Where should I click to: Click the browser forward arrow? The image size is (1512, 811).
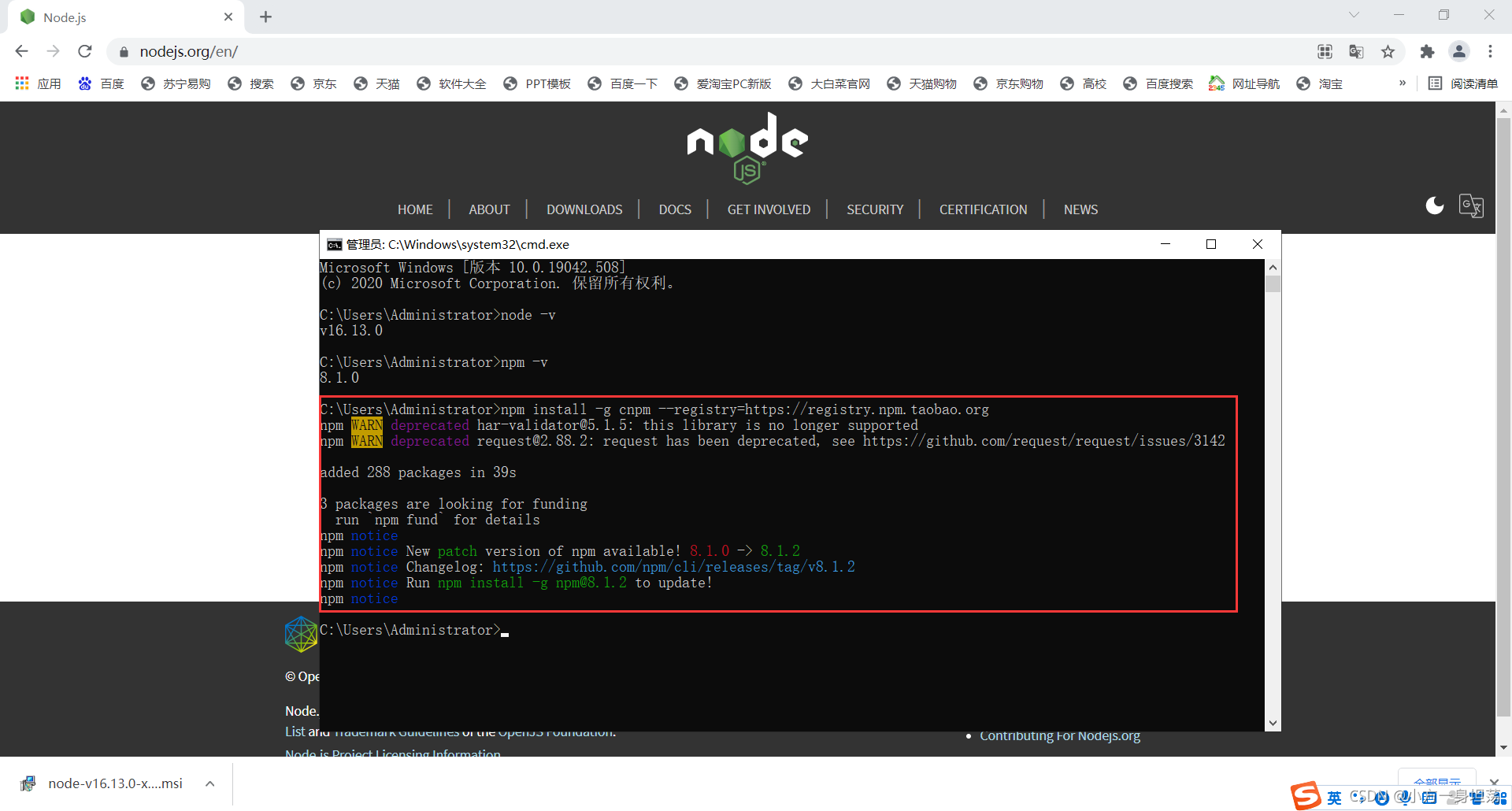[x=53, y=51]
